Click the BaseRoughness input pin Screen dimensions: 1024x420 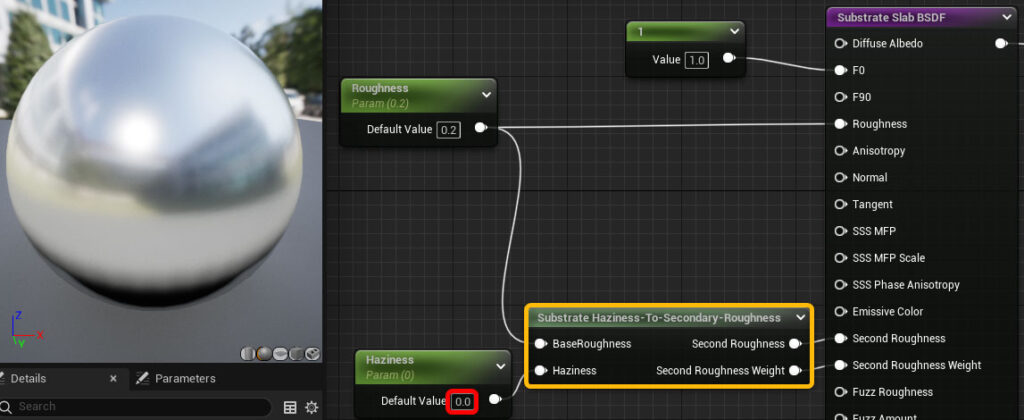(541, 344)
